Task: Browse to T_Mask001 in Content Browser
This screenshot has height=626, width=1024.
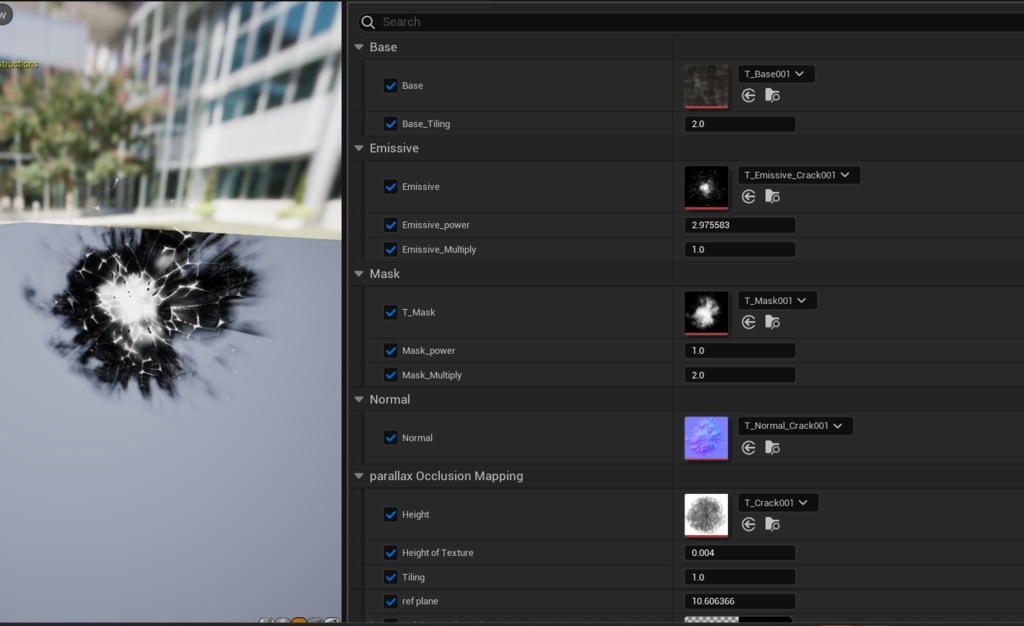Action: coord(771,322)
